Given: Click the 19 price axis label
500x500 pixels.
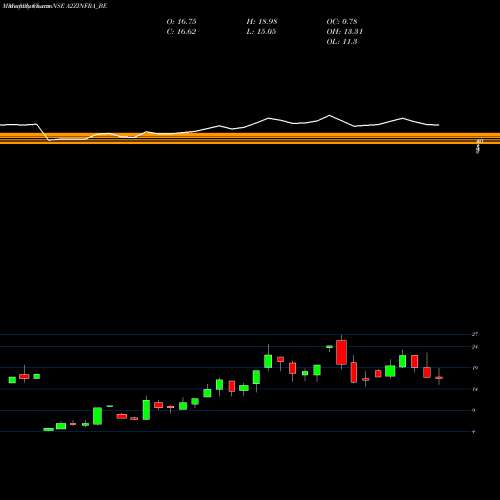Looking at the screenshot, I should coord(475,368).
